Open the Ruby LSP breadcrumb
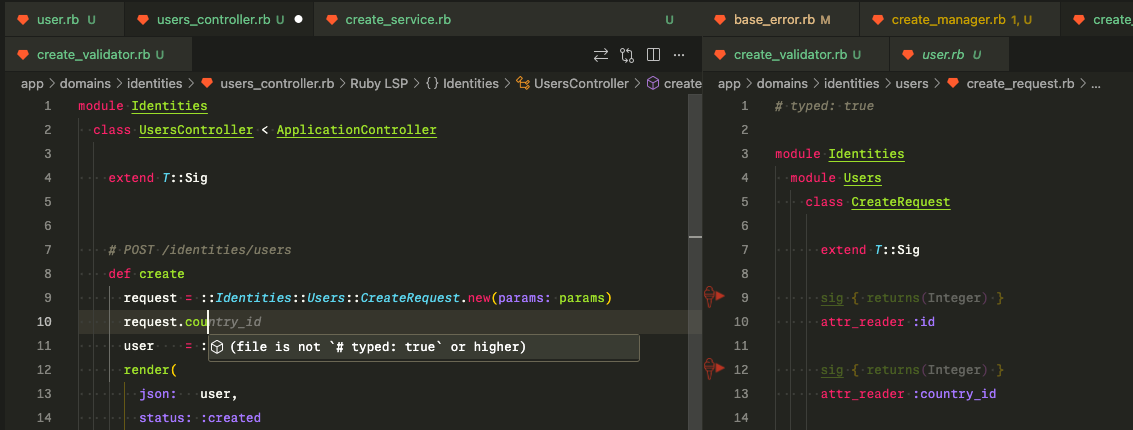Image resolution: width=1133 pixels, height=430 pixels. pyautogui.click(x=379, y=84)
